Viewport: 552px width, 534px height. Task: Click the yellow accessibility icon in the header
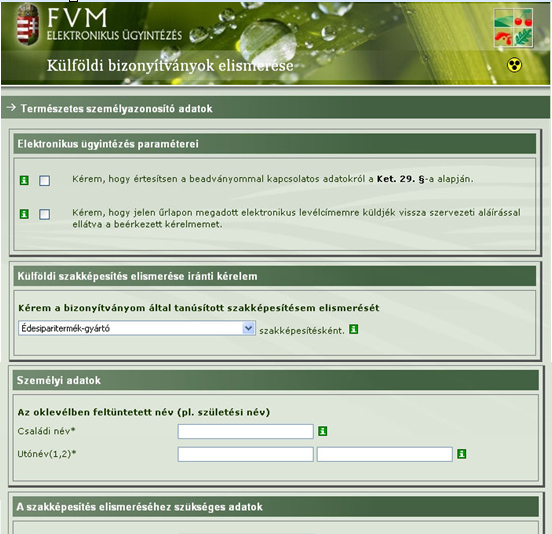pos(514,65)
